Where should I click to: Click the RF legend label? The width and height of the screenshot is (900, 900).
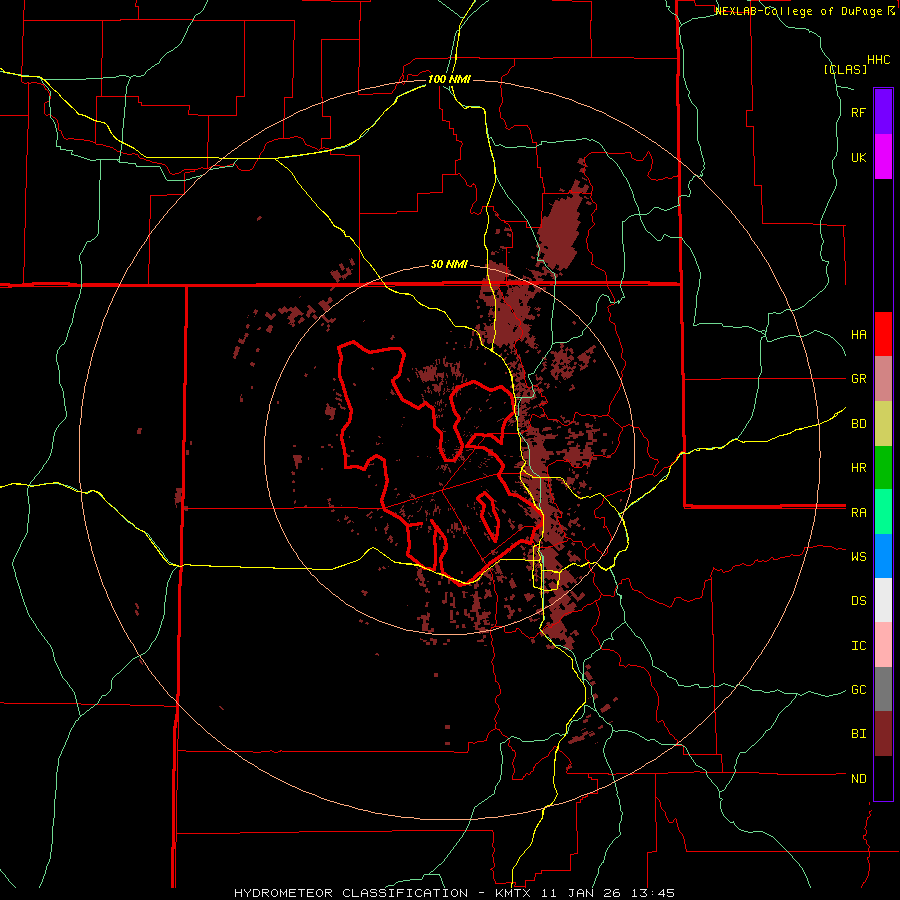pyautogui.click(x=859, y=112)
